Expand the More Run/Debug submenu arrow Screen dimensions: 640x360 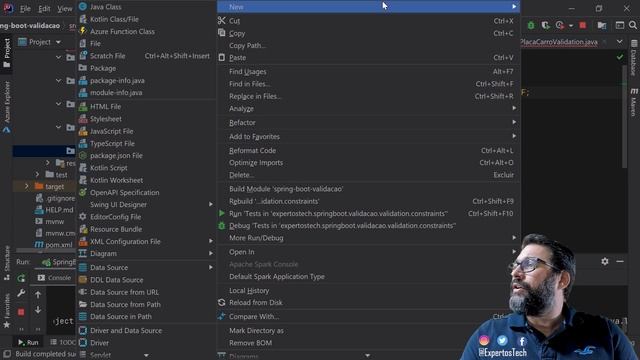click(x=514, y=238)
